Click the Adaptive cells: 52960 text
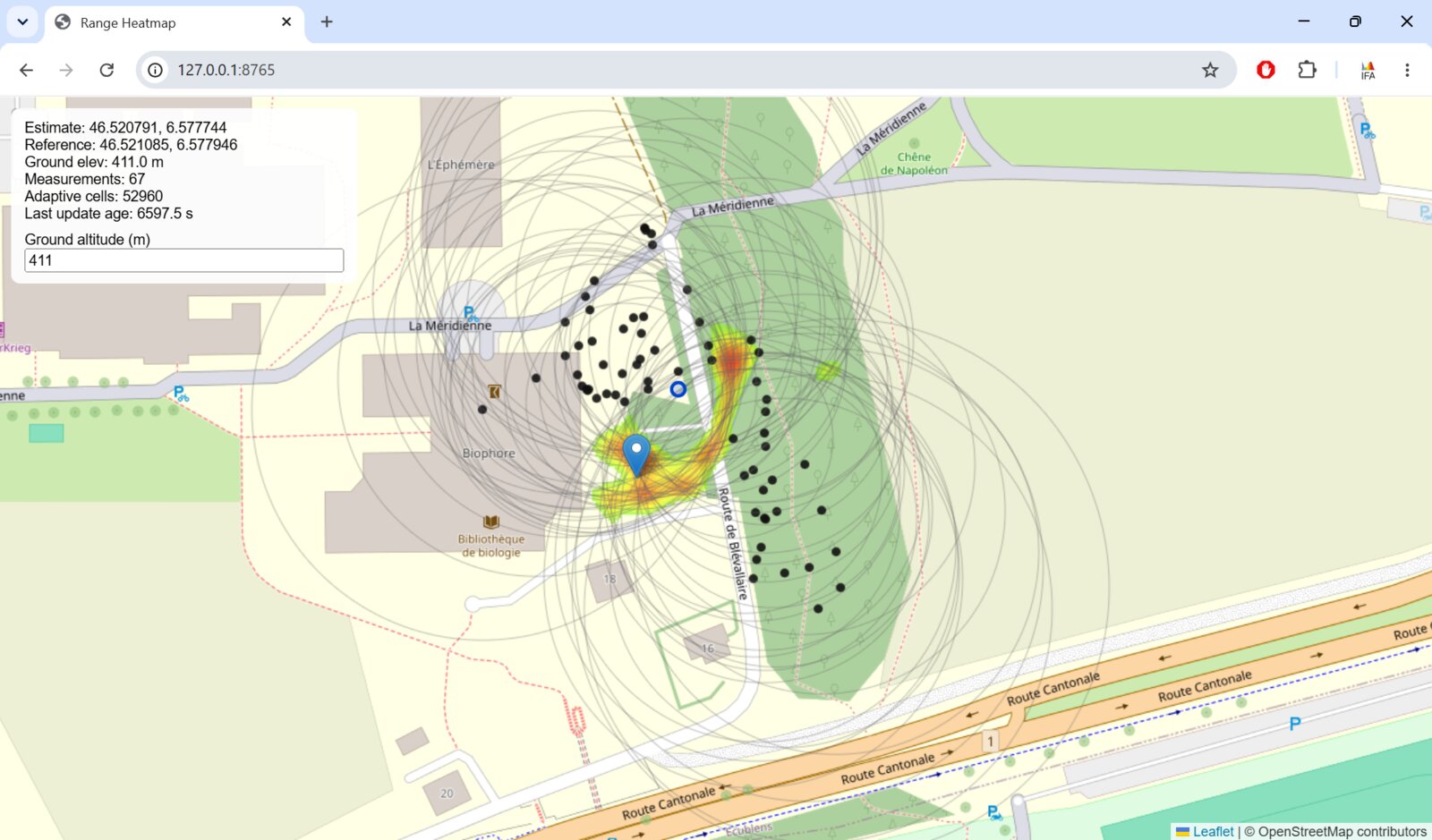Image resolution: width=1432 pixels, height=840 pixels. point(93,196)
